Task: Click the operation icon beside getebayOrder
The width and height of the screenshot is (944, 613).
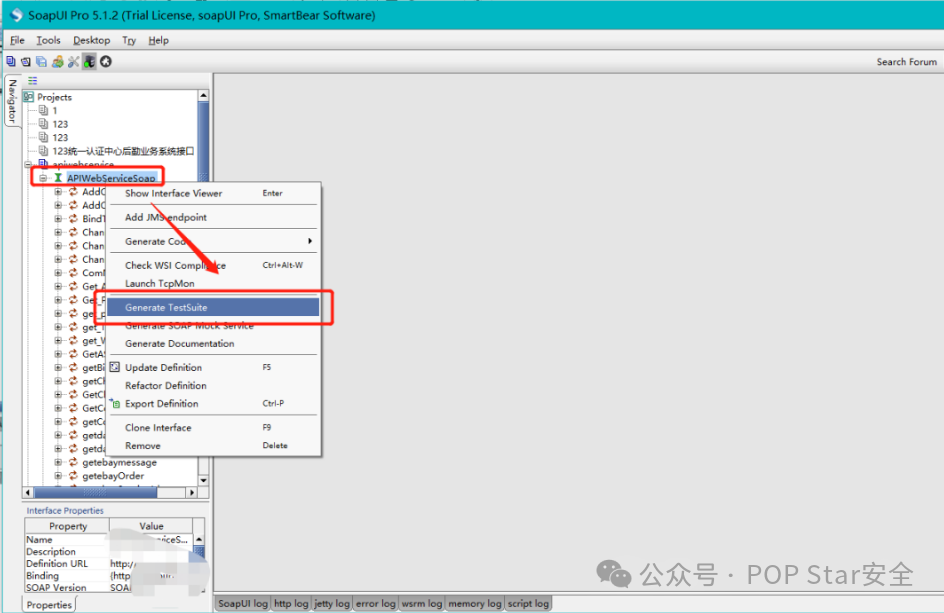Action: 73,476
